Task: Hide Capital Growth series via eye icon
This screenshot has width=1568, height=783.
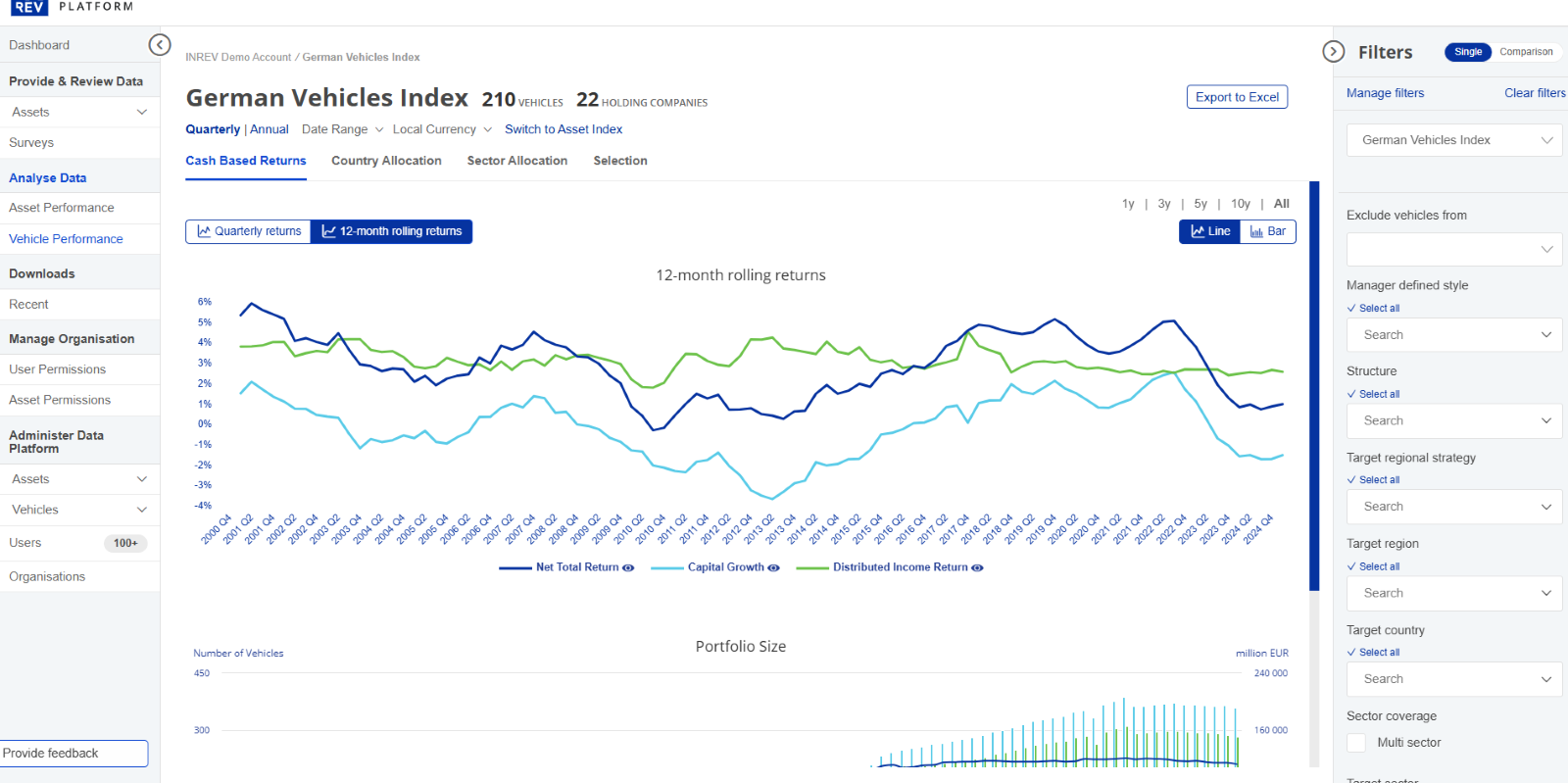Action: (x=773, y=567)
